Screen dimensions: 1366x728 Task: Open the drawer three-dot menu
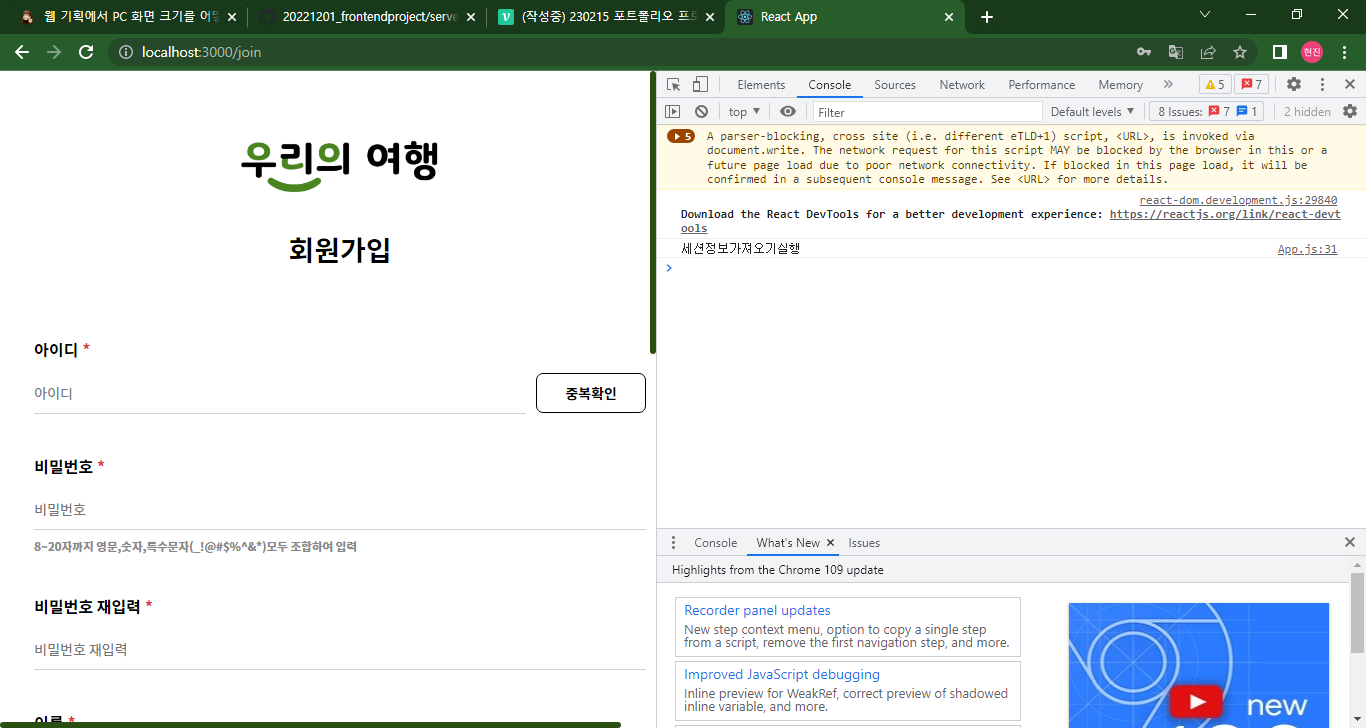pos(673,542)
